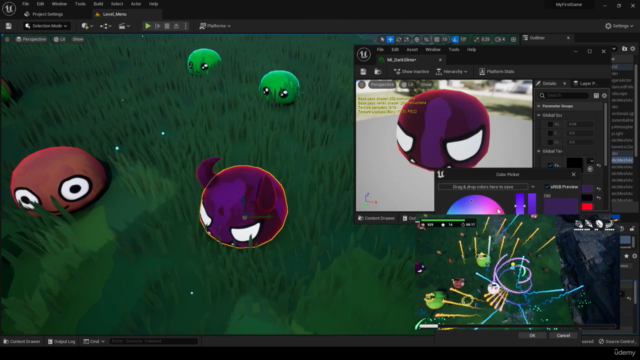The width and height of the screenshot is (640, 360).
Task: Toggle Show Inactive in material editor toolbar
Action: (411, 71)
